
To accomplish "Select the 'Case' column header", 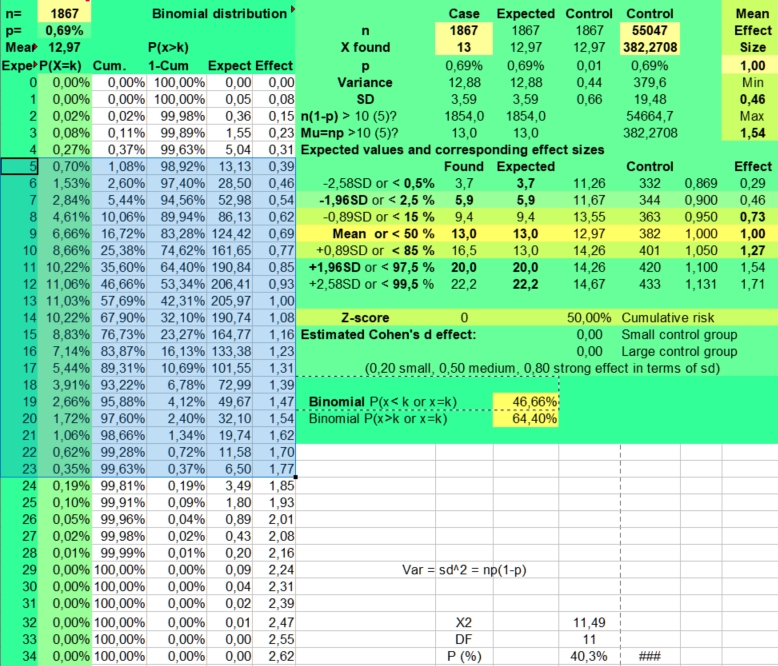I will point(464,13).
